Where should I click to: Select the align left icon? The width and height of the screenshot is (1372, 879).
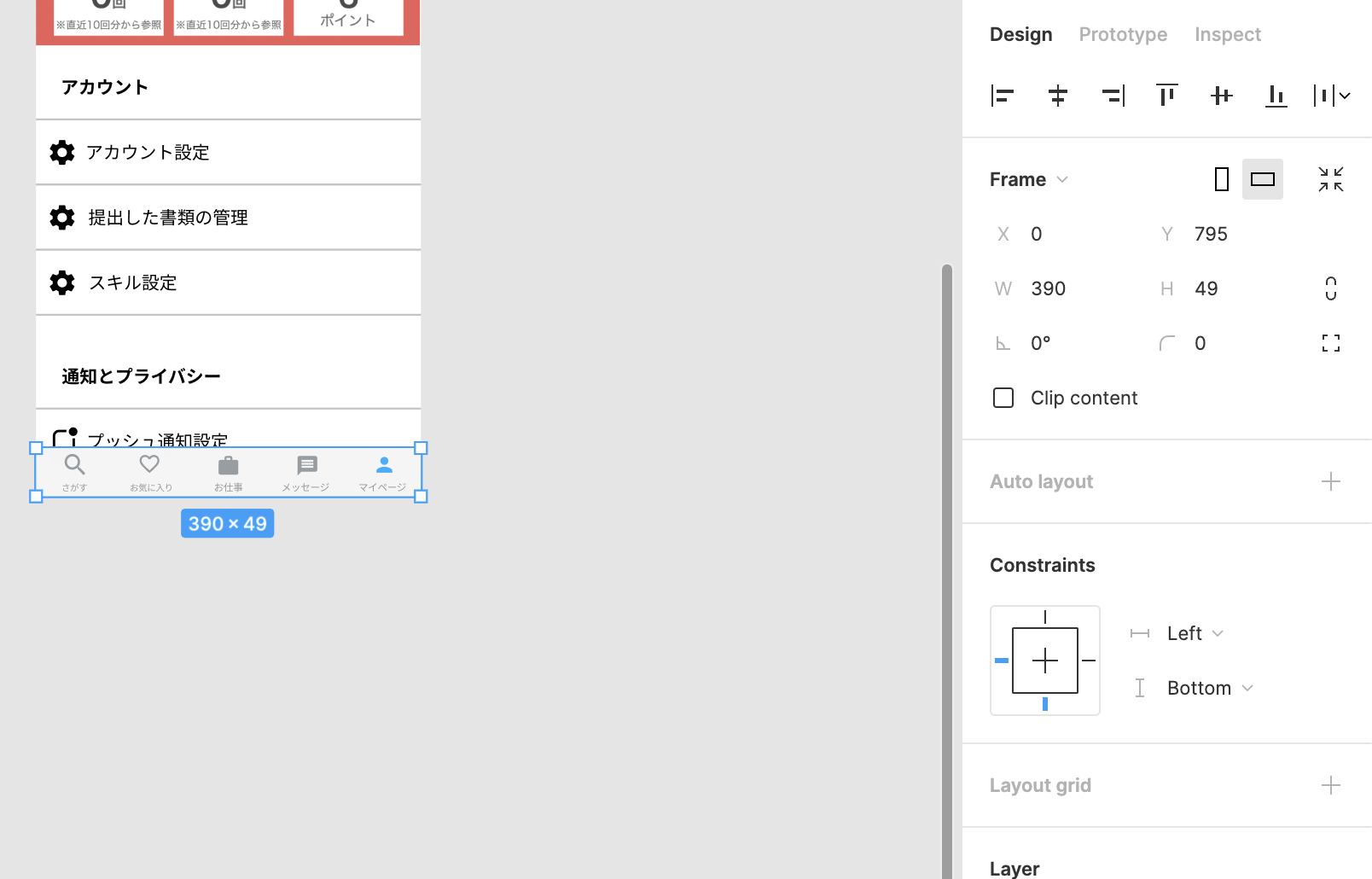[x=1003, y=96]
